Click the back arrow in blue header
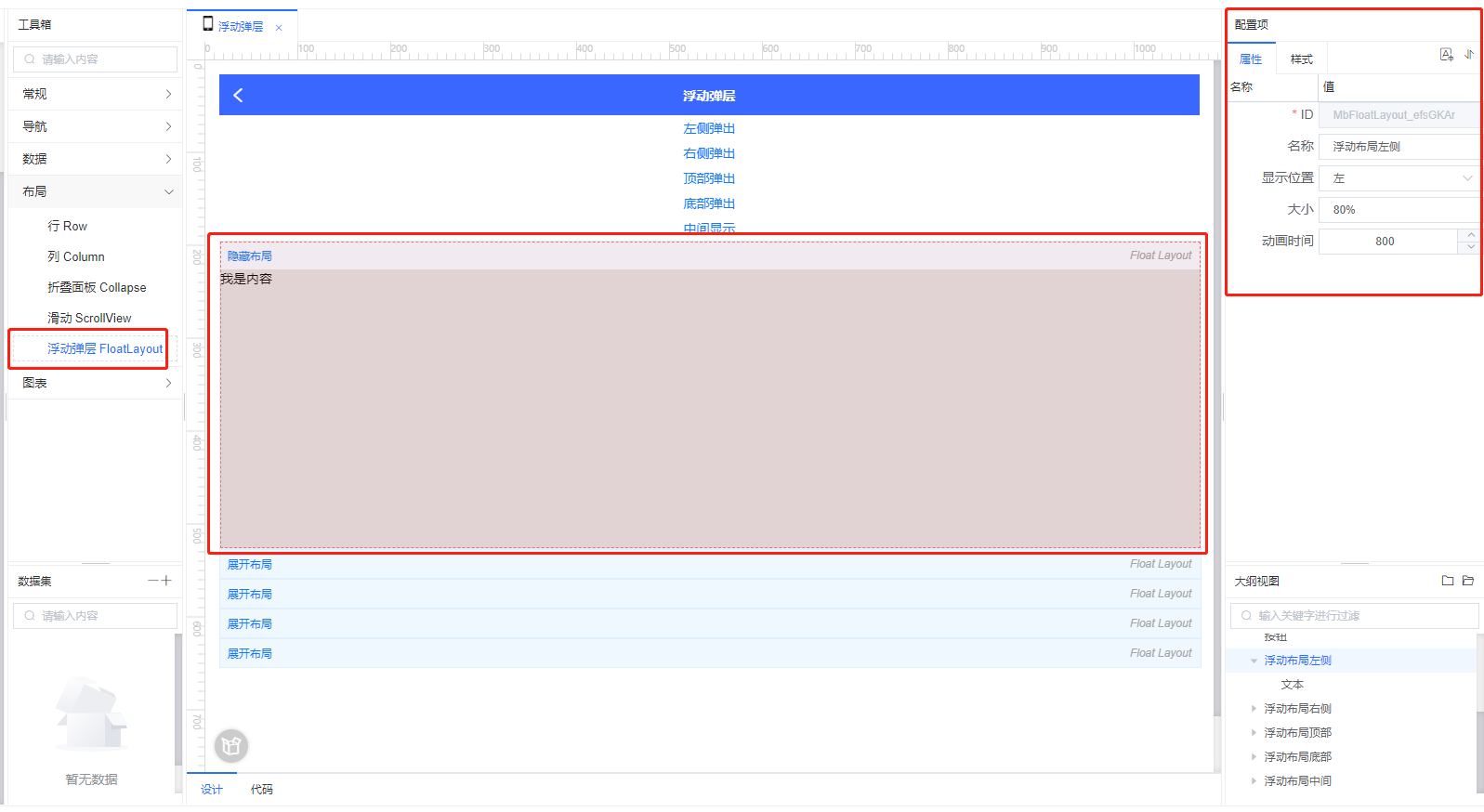1484x812 pixels. 238,95
